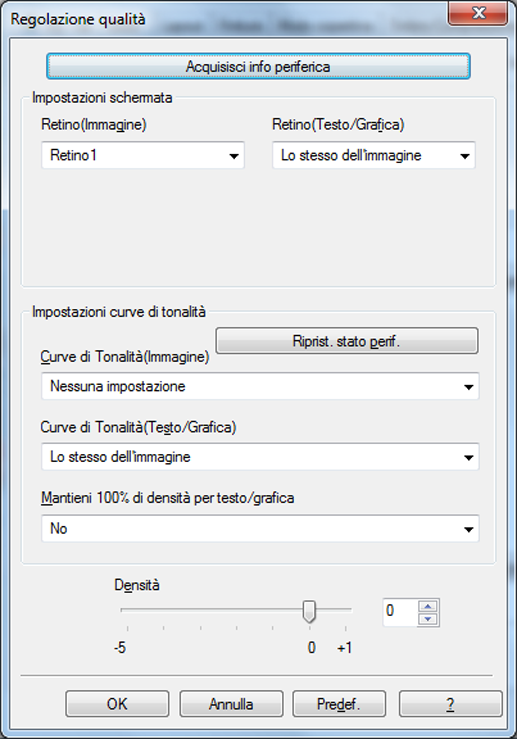Increase density with the up spinner arrow

pos(428,606)
